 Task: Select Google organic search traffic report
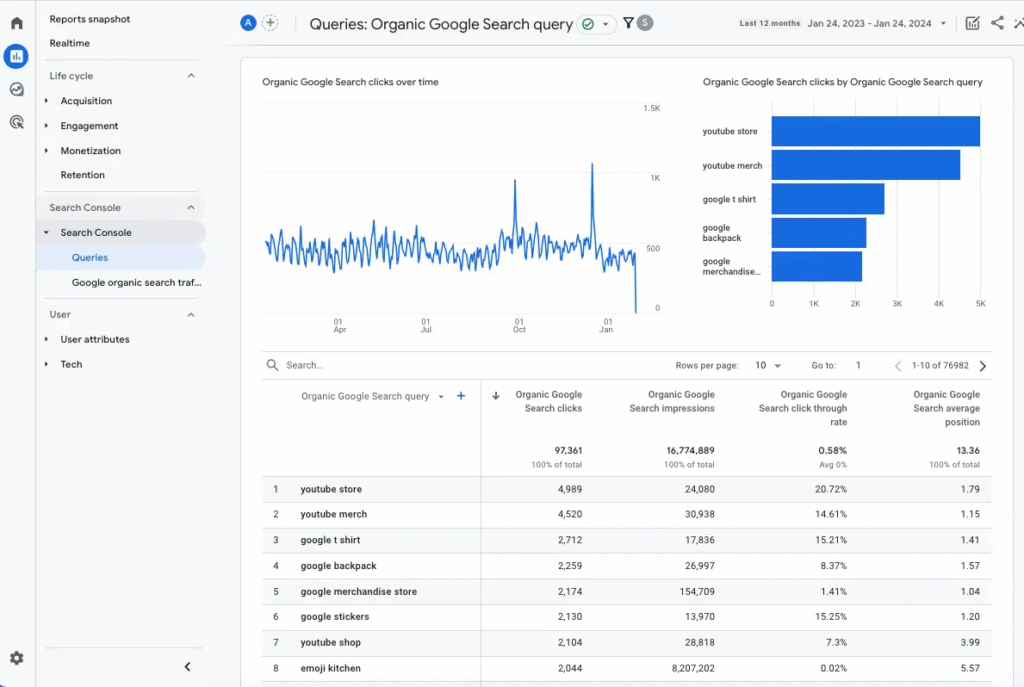(x=137, y=283)
